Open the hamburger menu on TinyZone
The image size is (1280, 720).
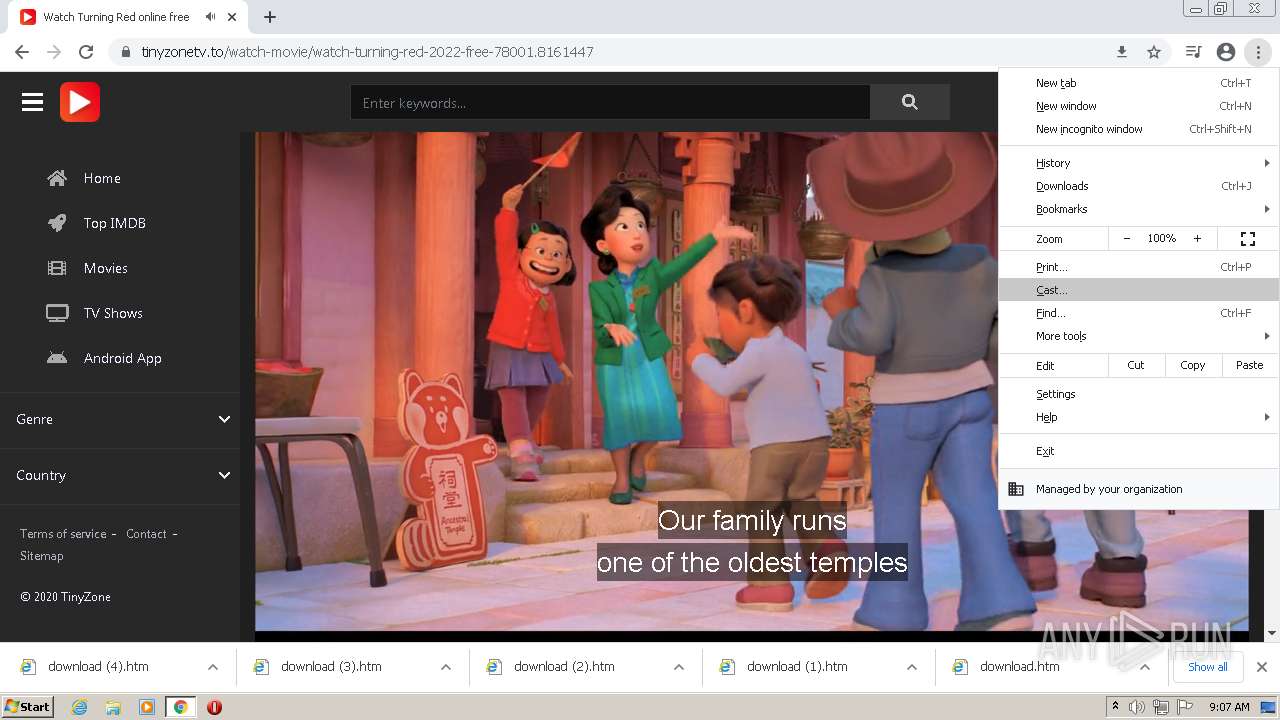click(x=32, y=102)
